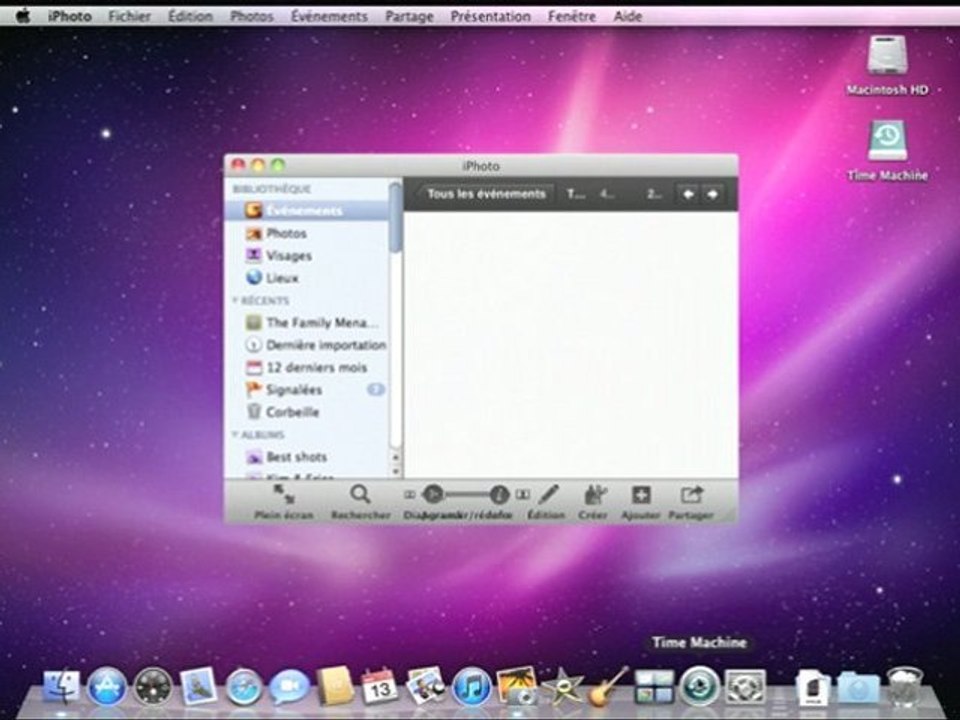Click the Créer toolbar icon

(x=594, y=495)
